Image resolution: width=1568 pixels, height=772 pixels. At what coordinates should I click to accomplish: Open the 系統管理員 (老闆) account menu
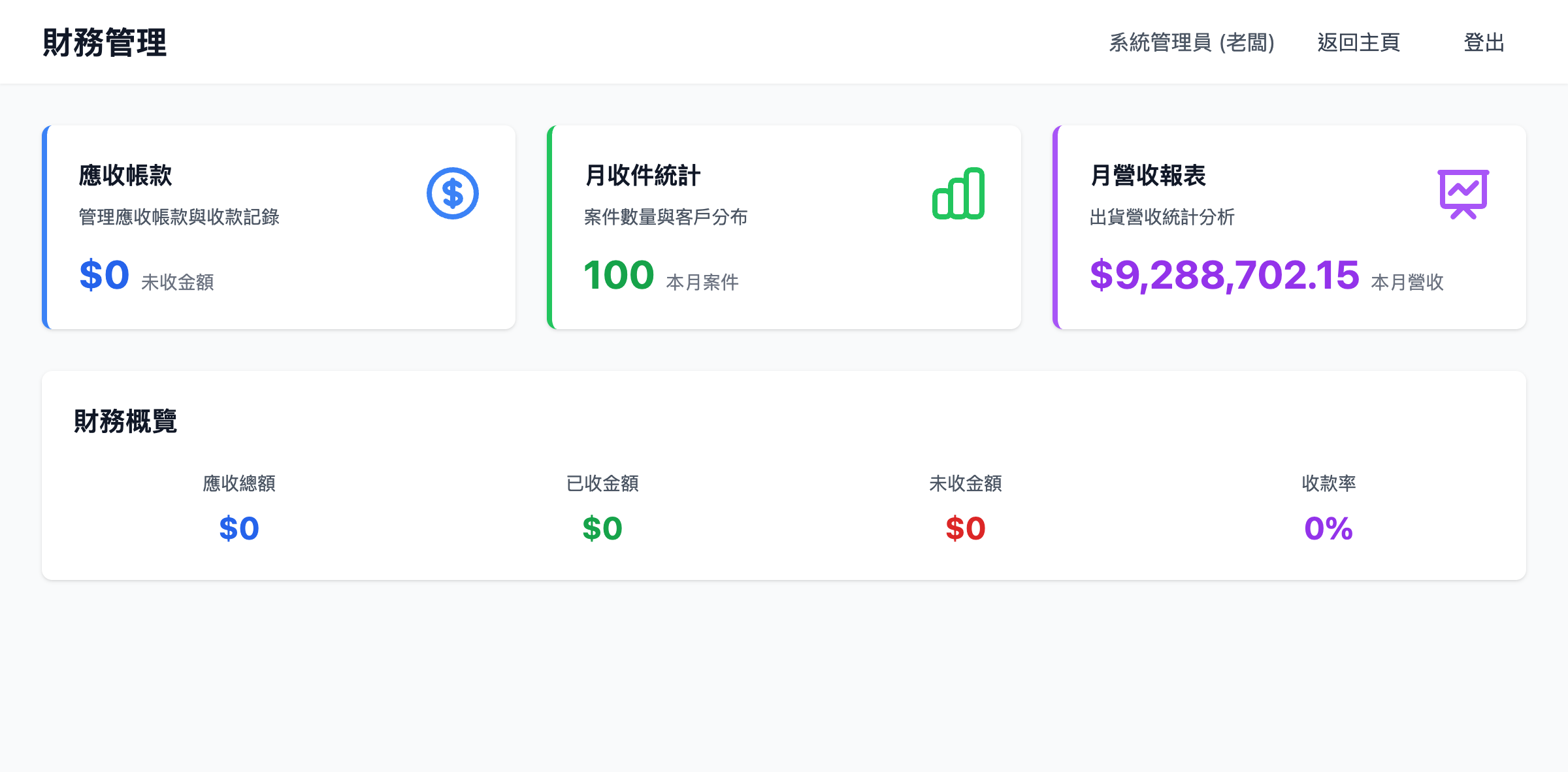[1190, 43]
